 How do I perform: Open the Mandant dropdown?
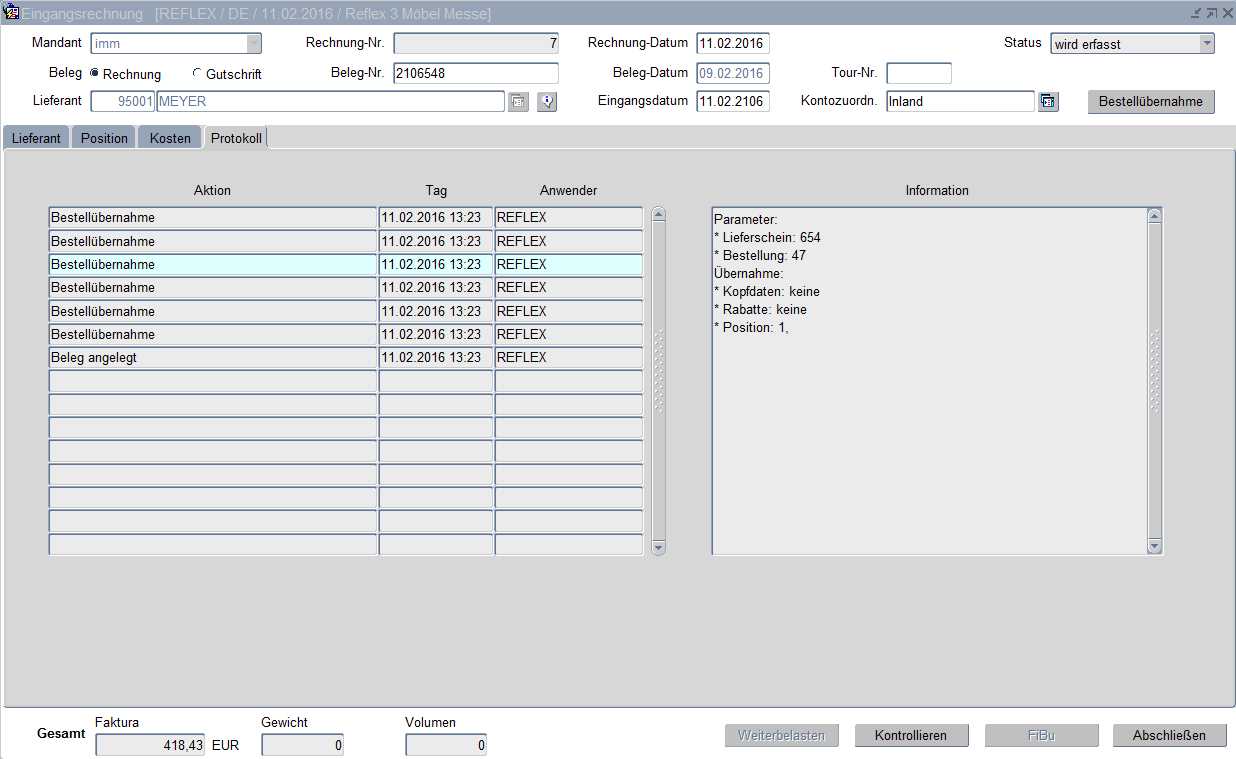tap(253, 44)
